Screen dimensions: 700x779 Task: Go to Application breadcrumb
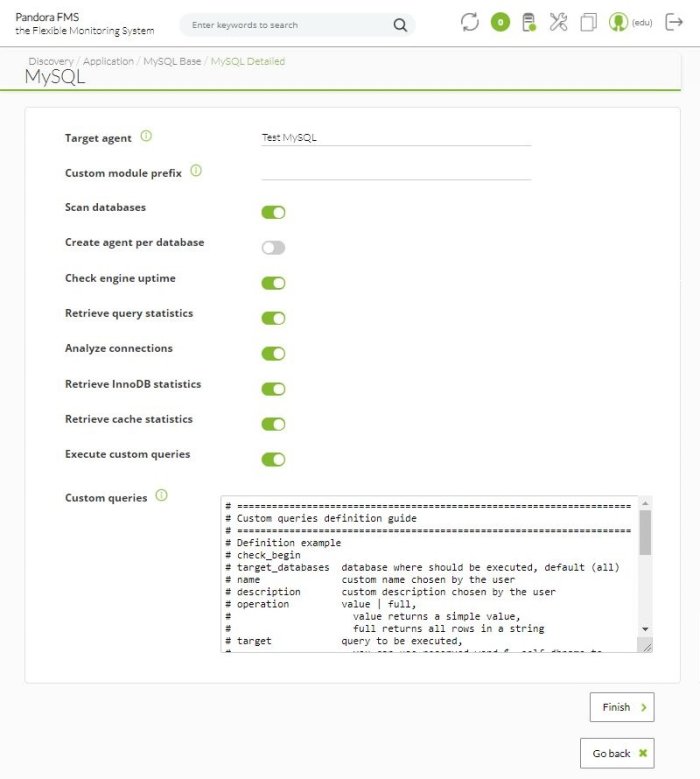(108, 61)
